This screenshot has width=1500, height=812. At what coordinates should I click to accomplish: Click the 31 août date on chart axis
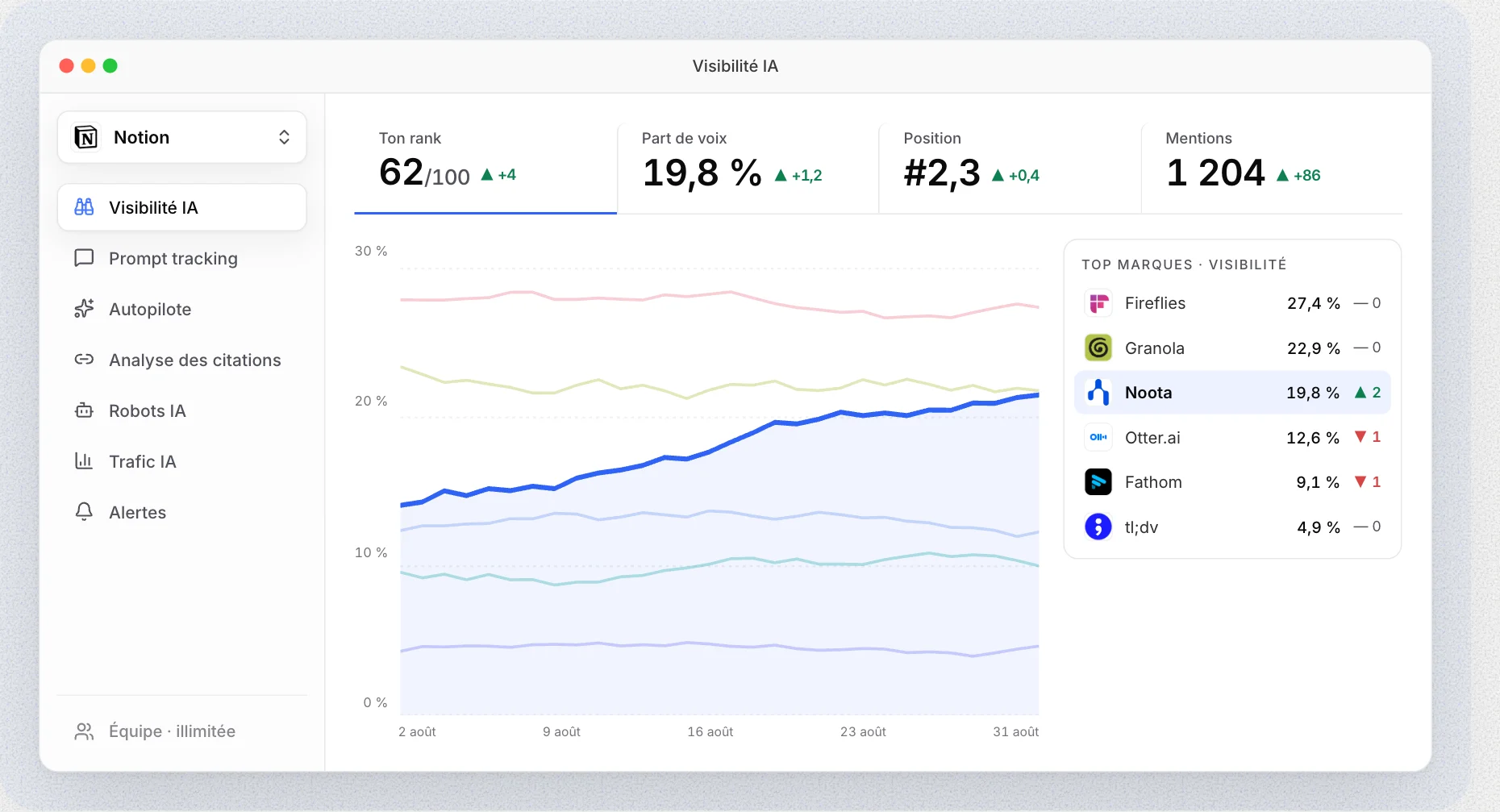click(1016, 731)
